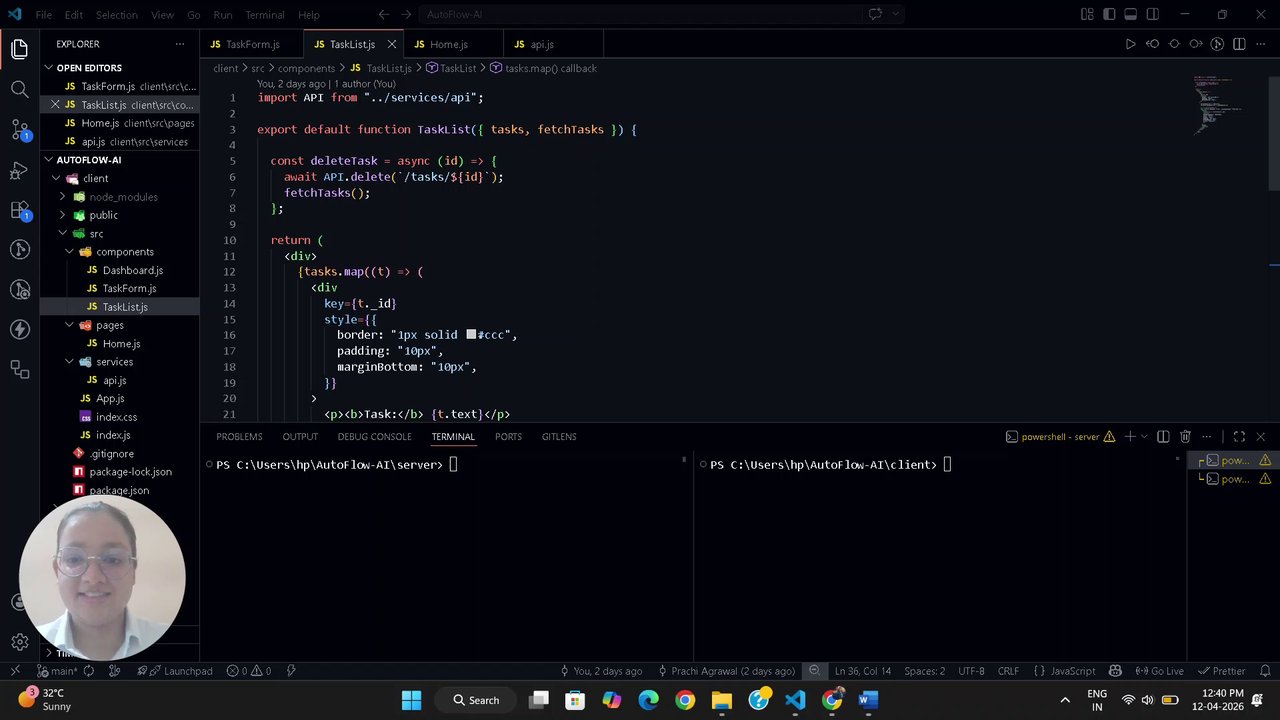Screen dimensions: 1280x720
Task: Collapse the pages folder
Action: [69, 325]
